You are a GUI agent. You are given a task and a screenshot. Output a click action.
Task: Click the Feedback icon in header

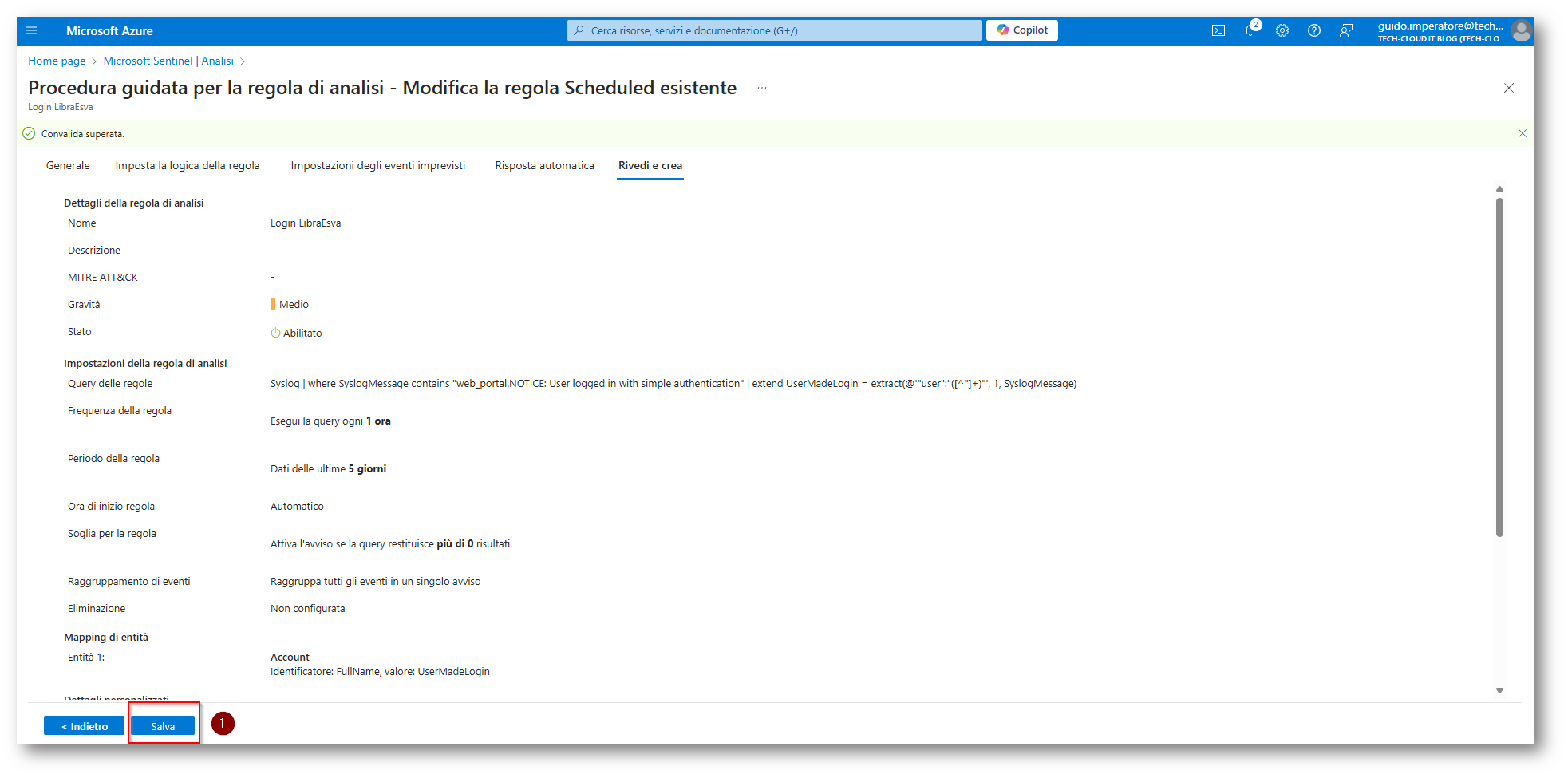[1346, 31]
